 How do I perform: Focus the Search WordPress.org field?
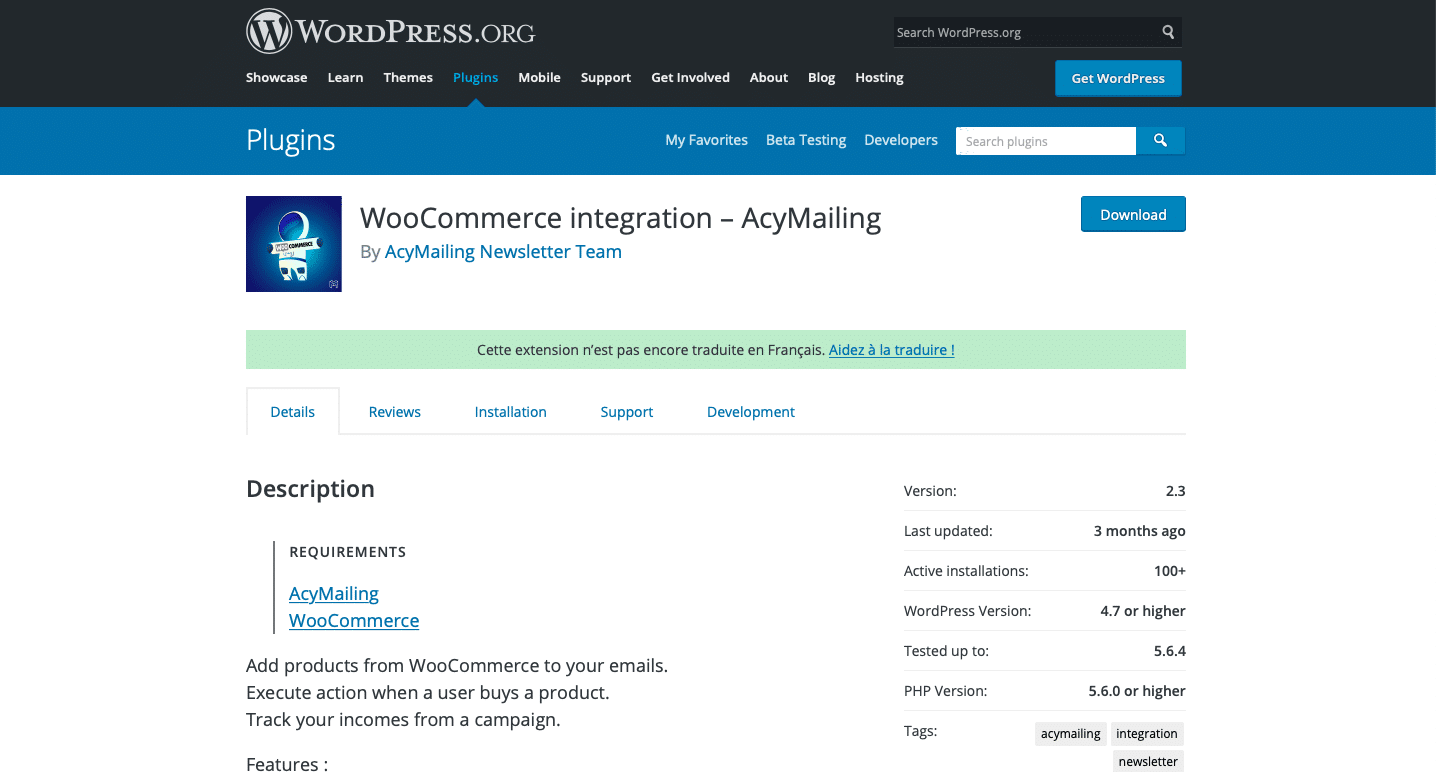(1025, 32)
